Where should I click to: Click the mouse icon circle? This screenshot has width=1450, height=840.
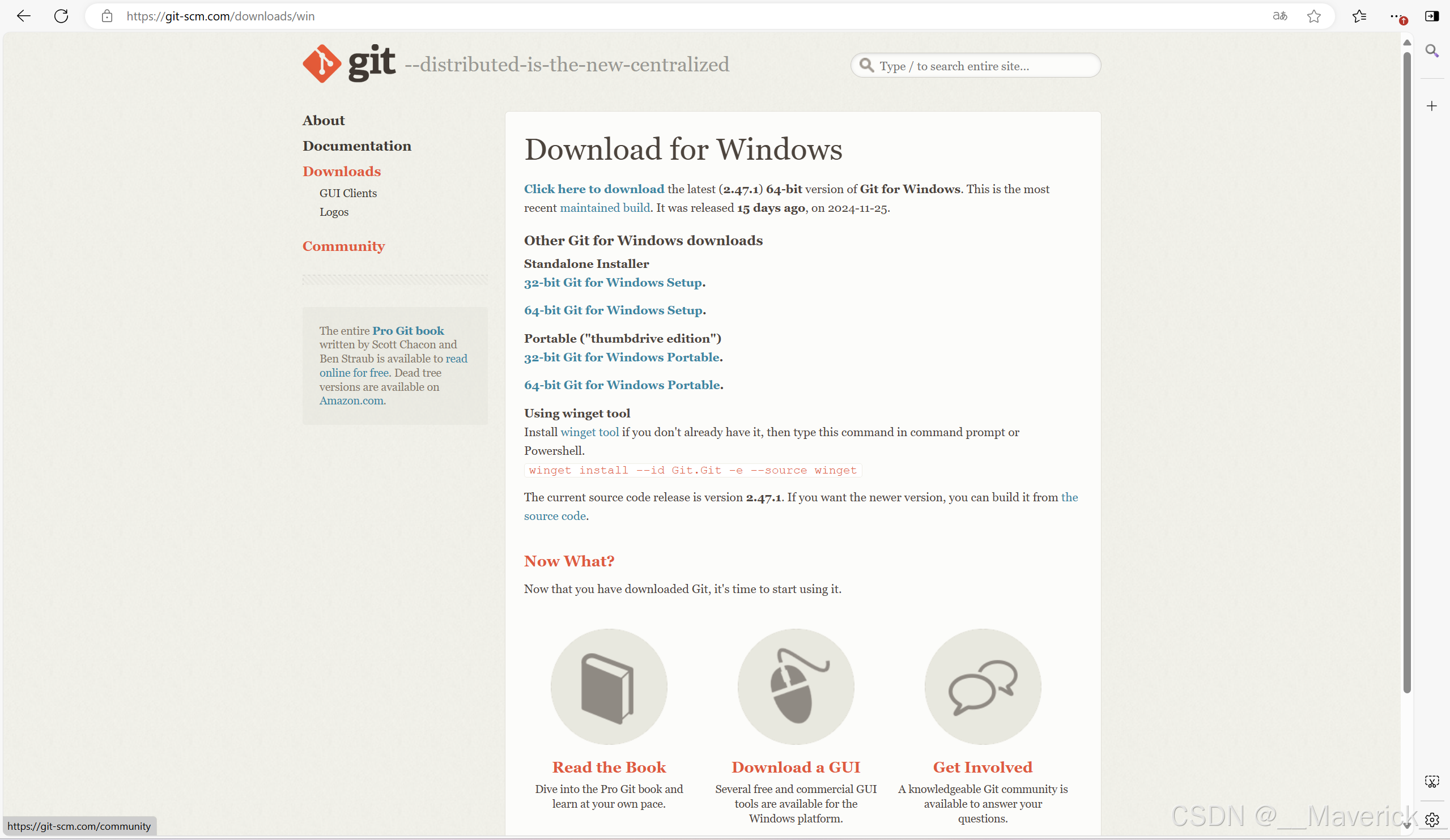[795, 687]
